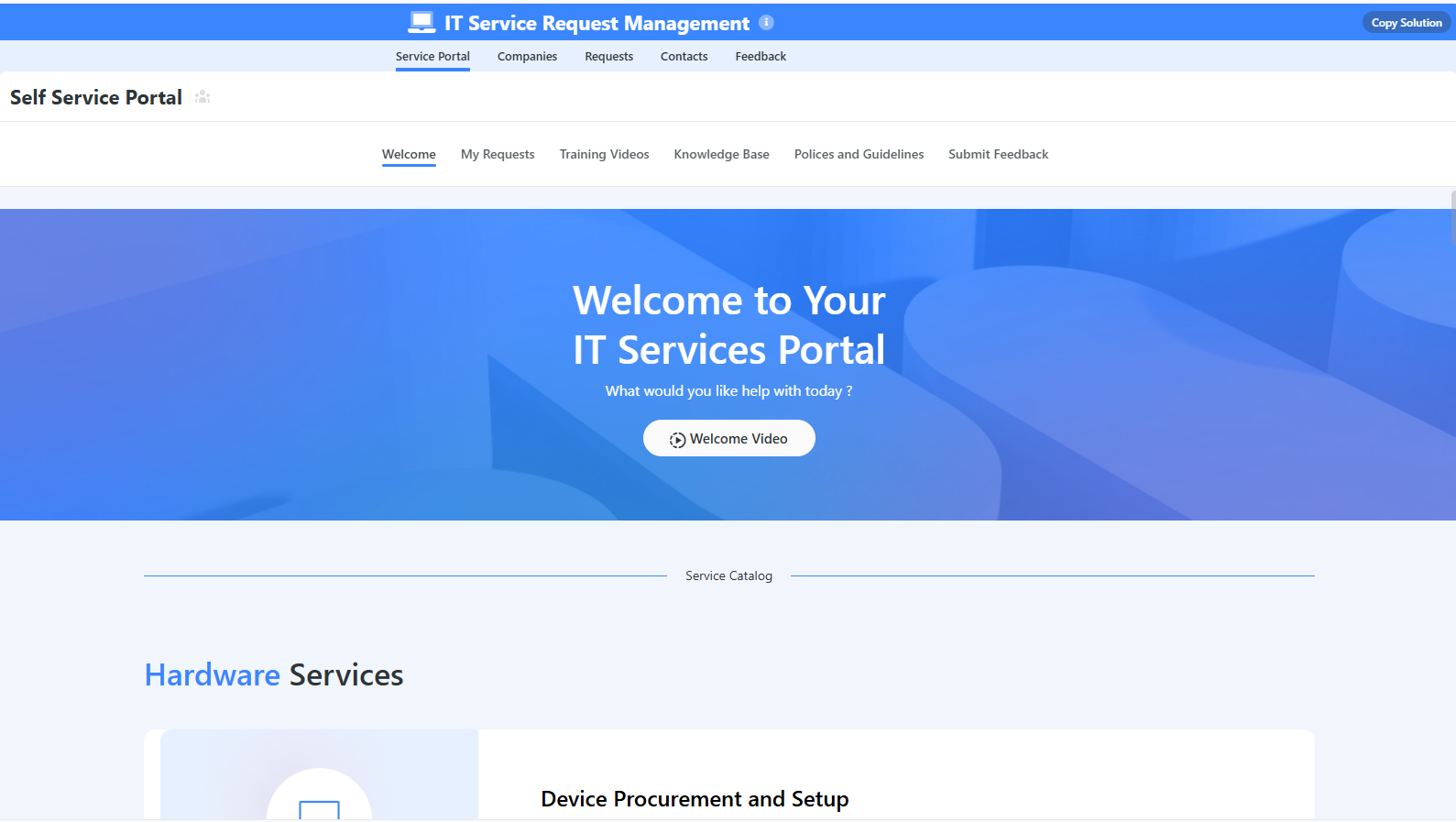Click the vertical scrollbar on the right edge
Screen dimensions: 1456x822
(1452, 218)
